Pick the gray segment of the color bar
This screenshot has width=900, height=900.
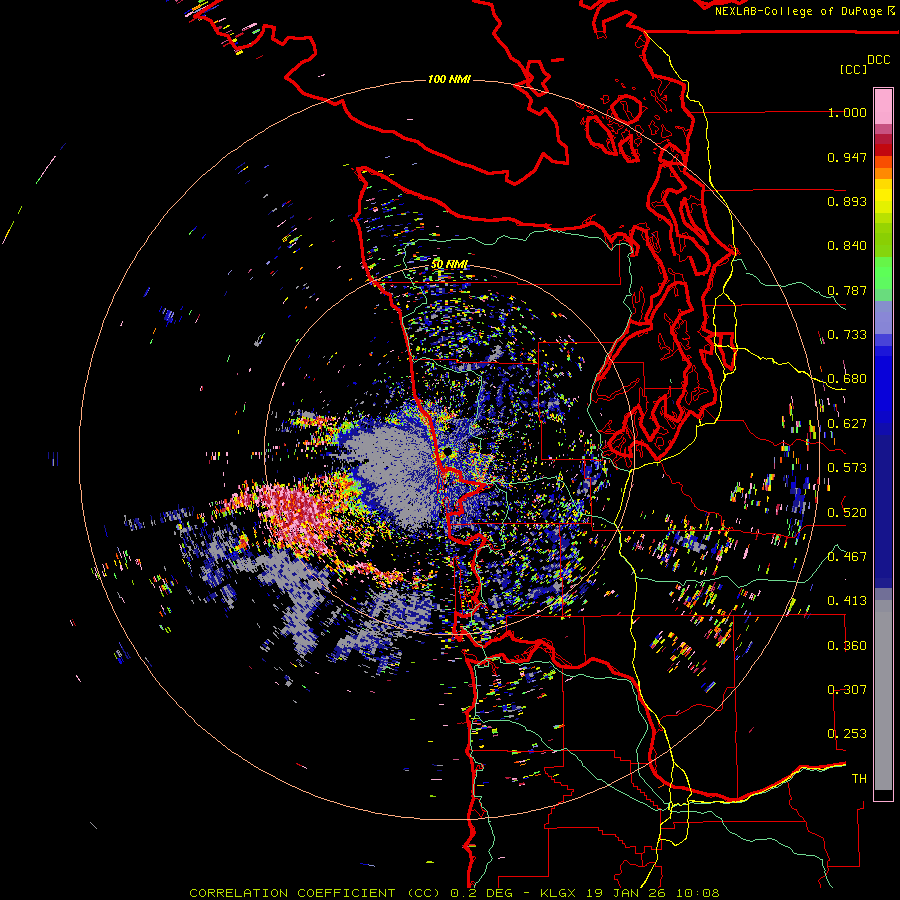tap(883, 695)
